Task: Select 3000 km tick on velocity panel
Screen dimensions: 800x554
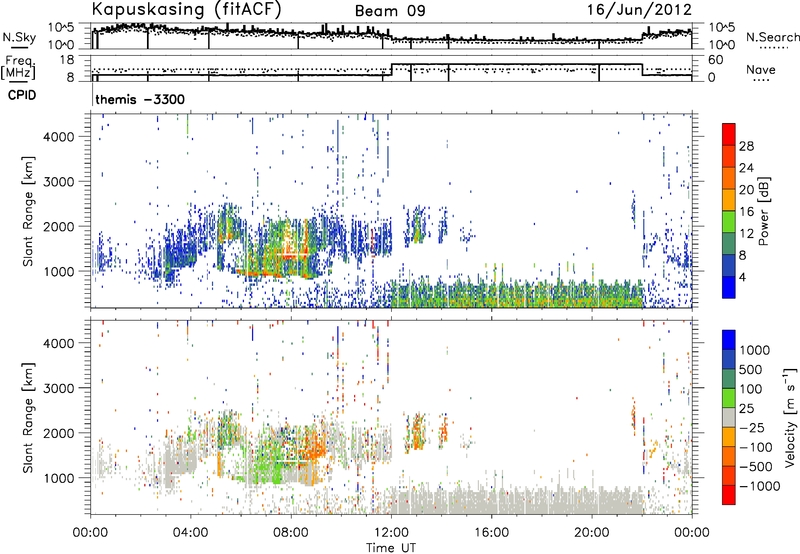Action: click(x=59, y=388)
